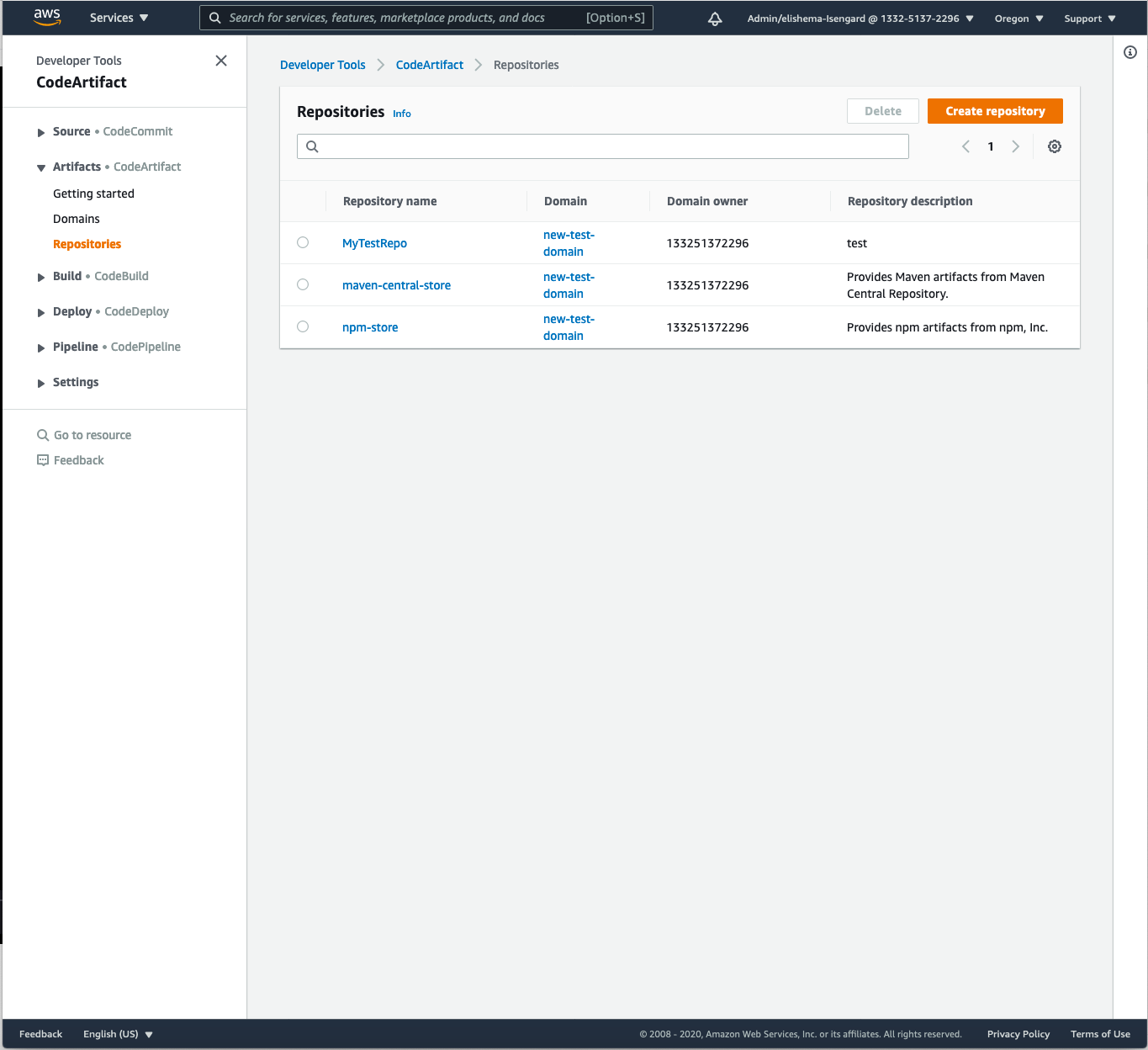Open the Support dropdown menu
The image size is (1148, 1050).
[x=1090, y=19]
